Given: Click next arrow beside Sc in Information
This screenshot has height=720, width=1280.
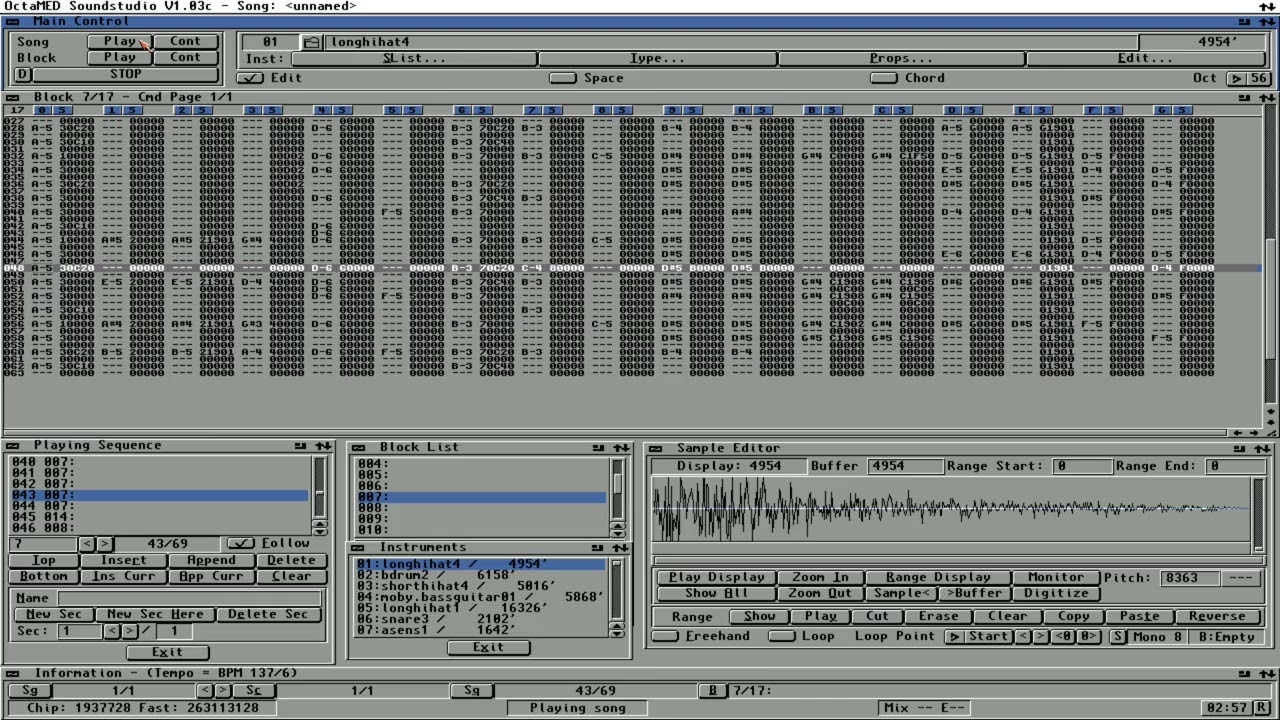Looking at the screenshot, I should pyautogui.click(x=223, y=691).
